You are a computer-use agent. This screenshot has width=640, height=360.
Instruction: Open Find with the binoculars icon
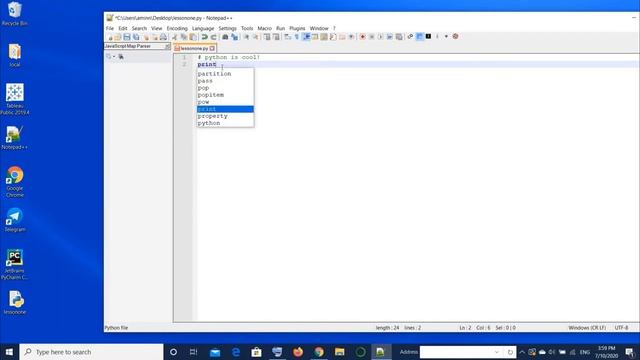[x=225, y=37]
